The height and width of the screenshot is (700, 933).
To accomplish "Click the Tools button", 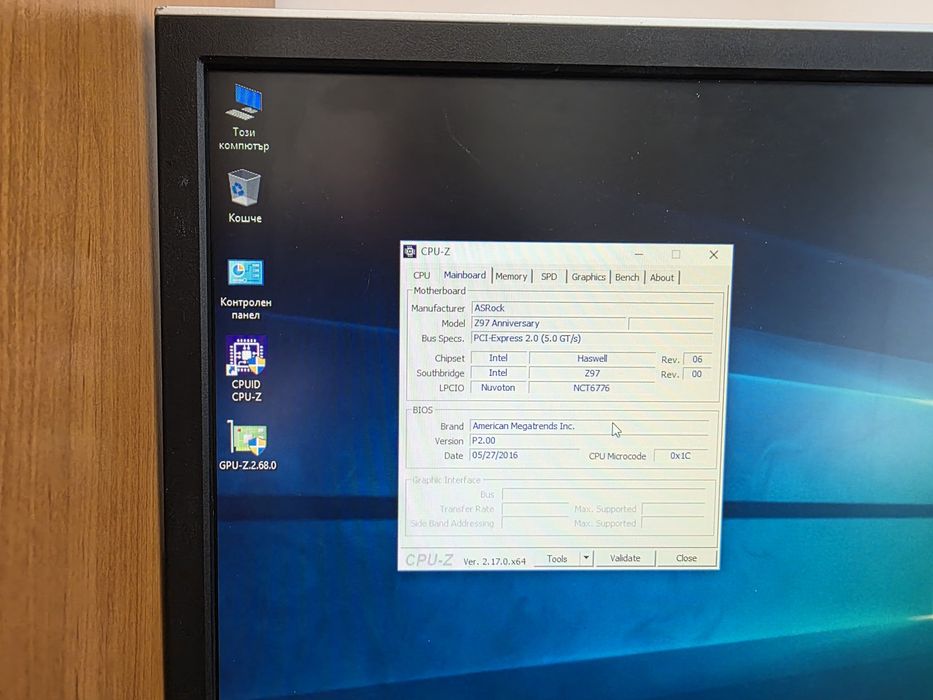I will click(557, 558).
